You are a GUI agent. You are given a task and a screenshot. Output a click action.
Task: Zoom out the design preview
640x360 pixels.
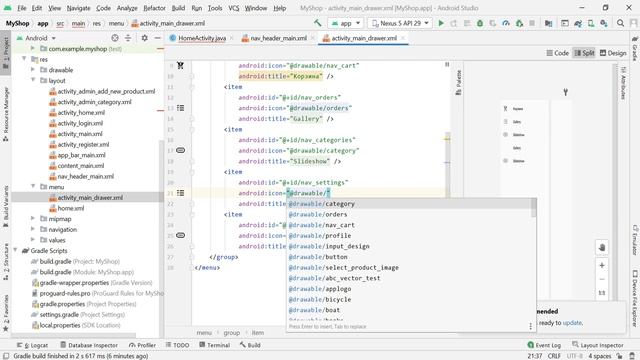coord(602,279)
